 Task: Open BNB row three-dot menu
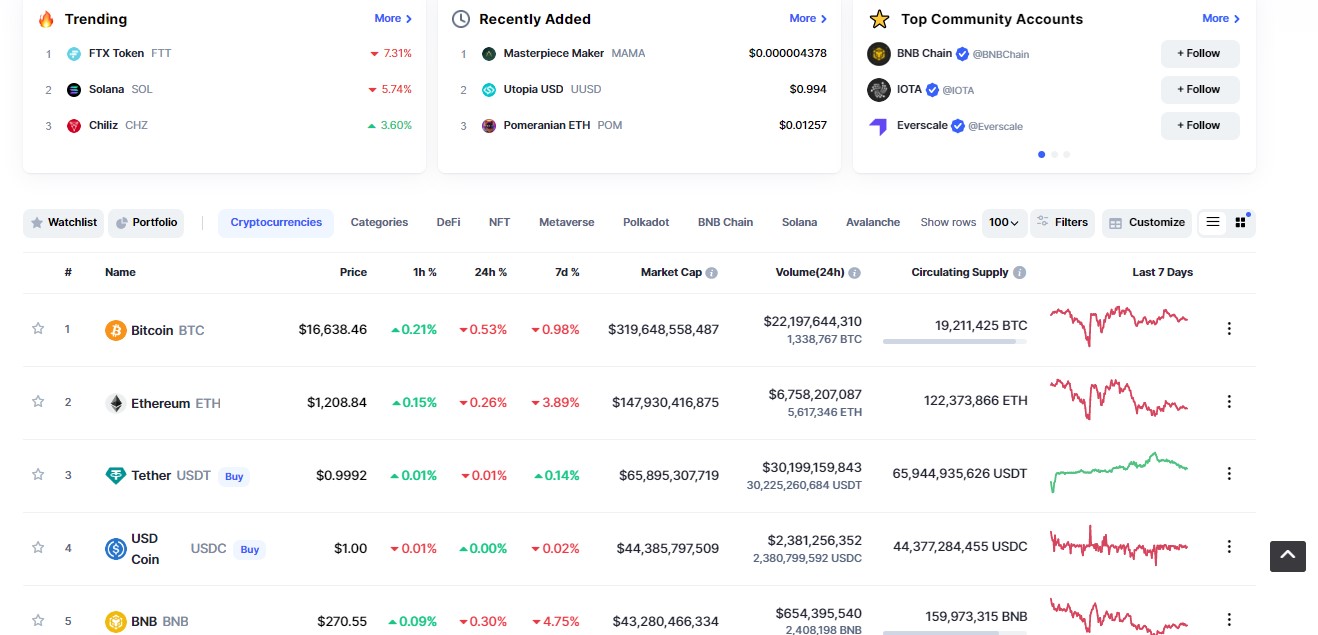point(1229,620)
